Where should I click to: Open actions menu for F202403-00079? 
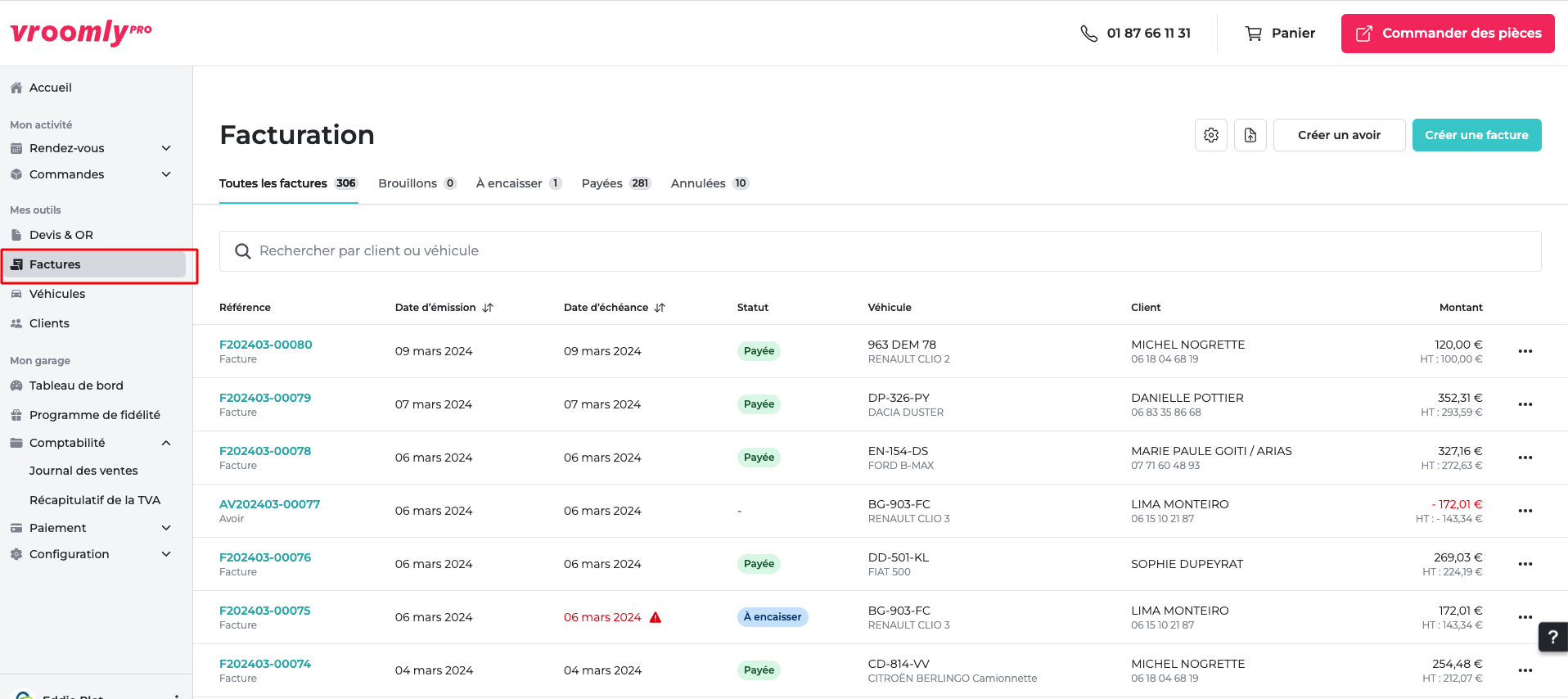pyautogui.click(x=1525, y=404)
